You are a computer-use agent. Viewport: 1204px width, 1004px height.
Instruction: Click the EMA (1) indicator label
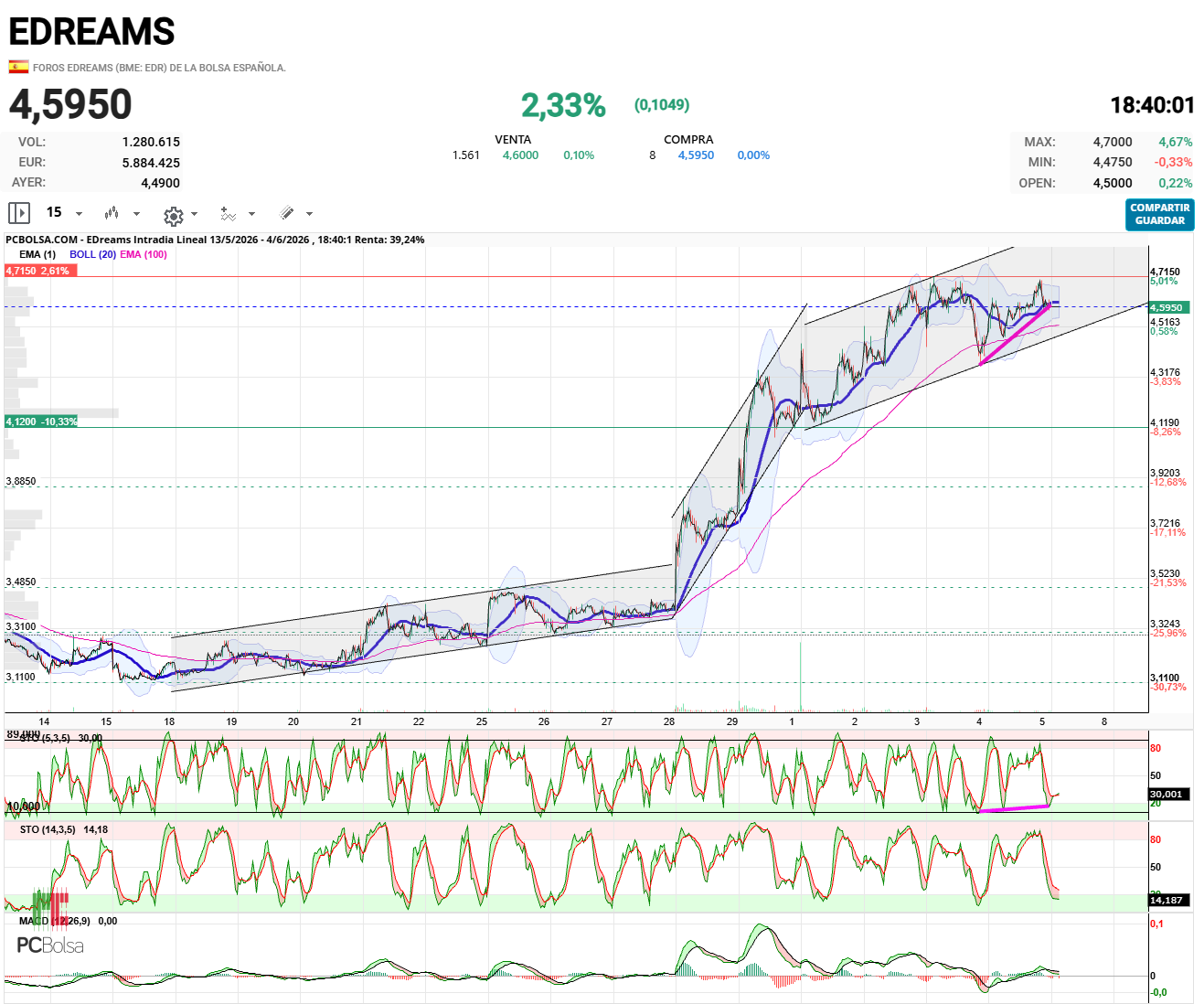tap(37, 254)
